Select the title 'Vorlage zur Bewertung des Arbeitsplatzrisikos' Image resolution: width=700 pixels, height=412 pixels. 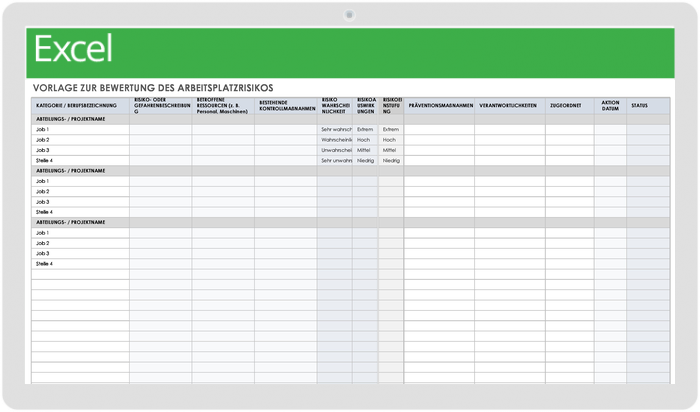click(x=153, y=88)
